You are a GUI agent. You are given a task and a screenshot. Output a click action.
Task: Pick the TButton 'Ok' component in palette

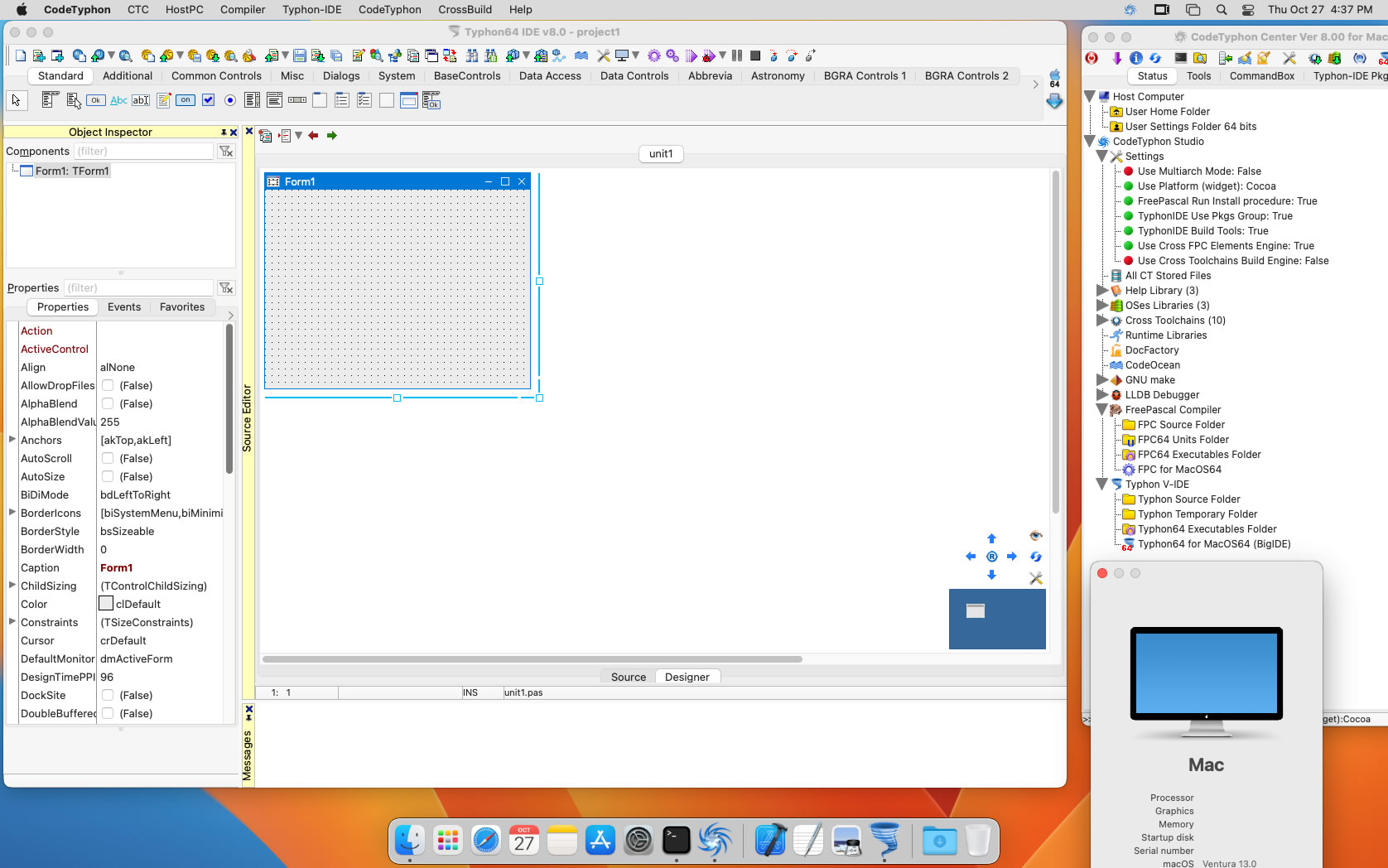pyautogui.click(x=96, y=100)
